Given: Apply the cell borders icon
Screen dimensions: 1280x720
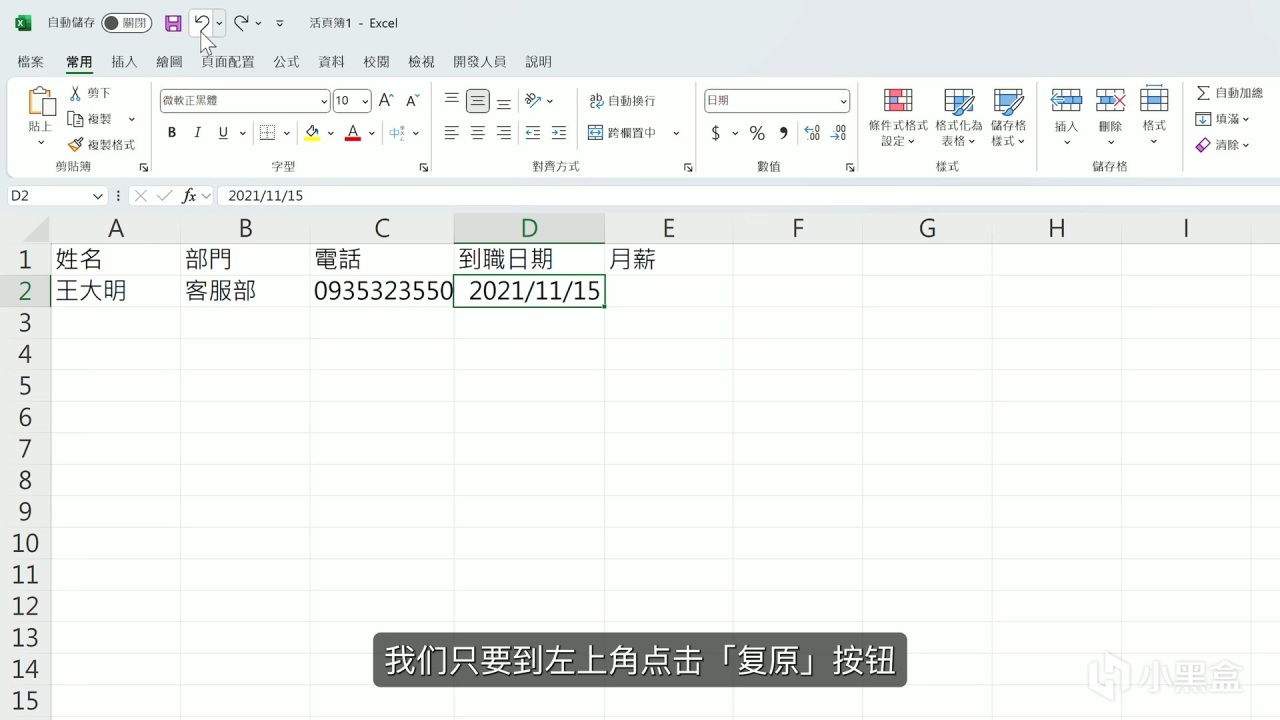Looking at the screenshot, I should pos(267,133).
